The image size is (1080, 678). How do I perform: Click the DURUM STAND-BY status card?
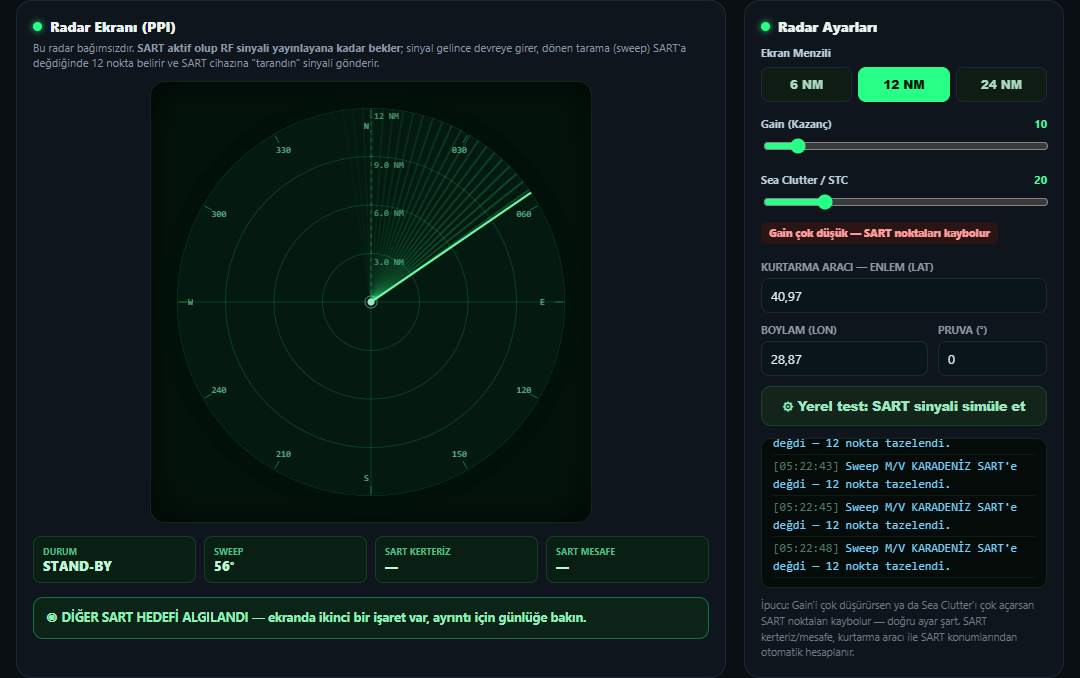point(114,559)
